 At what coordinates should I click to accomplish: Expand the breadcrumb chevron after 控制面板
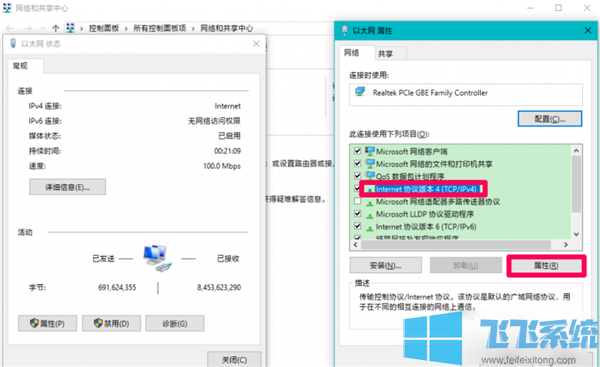(126, 29)
